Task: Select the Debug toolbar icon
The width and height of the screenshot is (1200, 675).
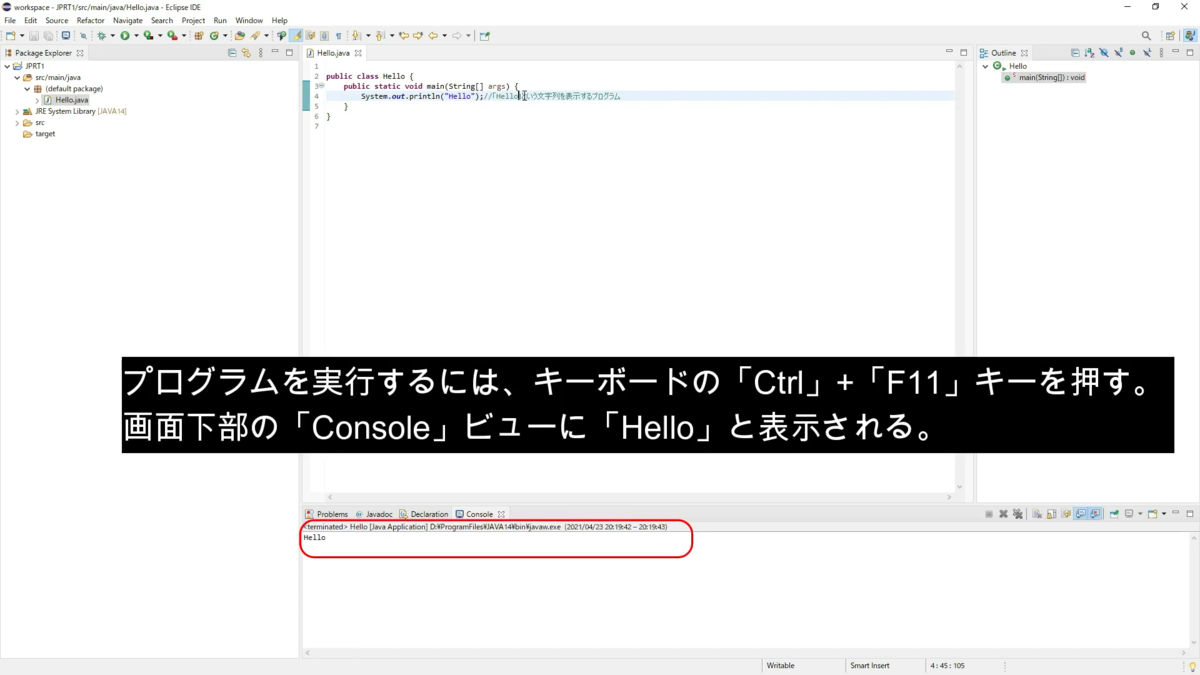Action: tap(102, 36)
